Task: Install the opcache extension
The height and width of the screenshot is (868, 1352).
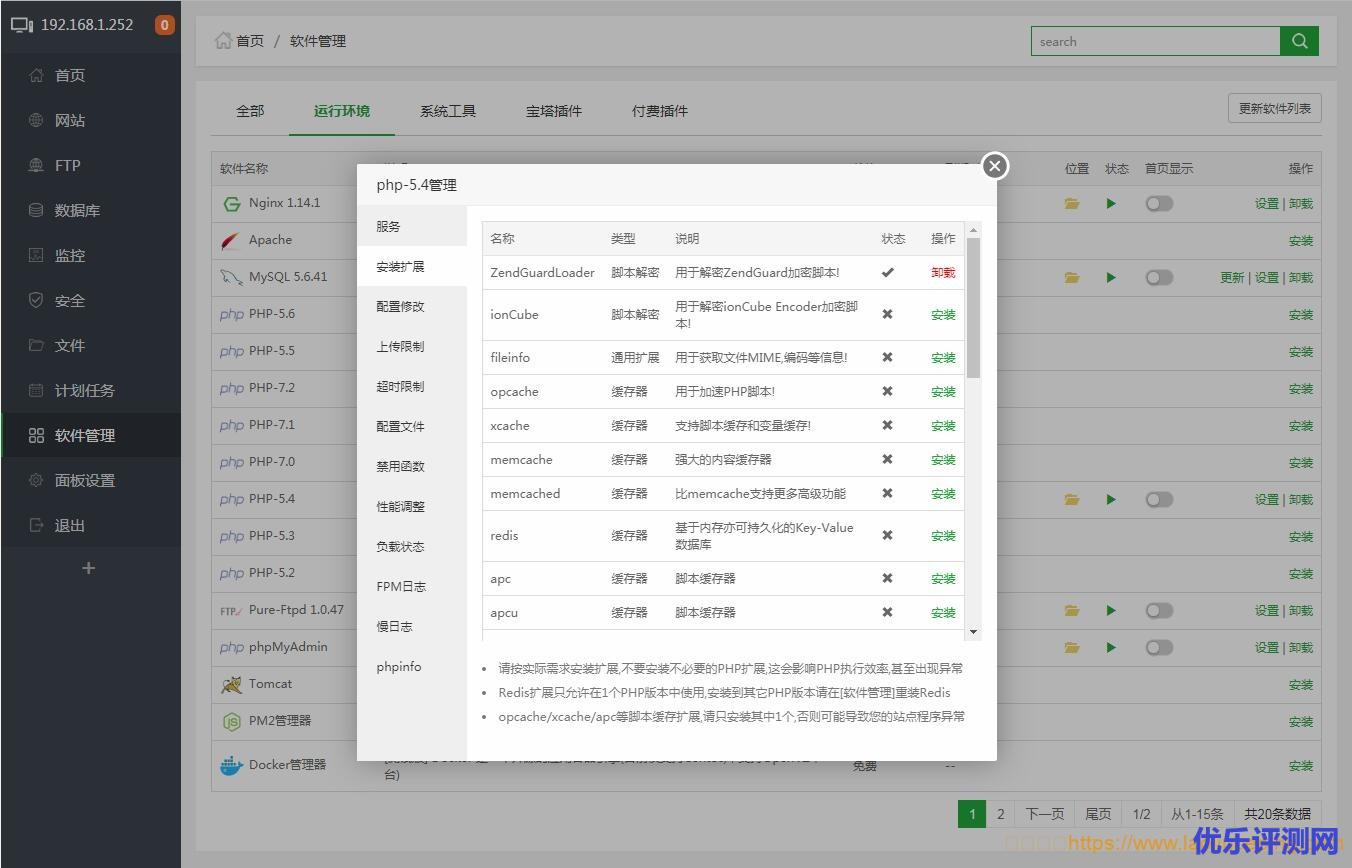Action: point(943,391)
